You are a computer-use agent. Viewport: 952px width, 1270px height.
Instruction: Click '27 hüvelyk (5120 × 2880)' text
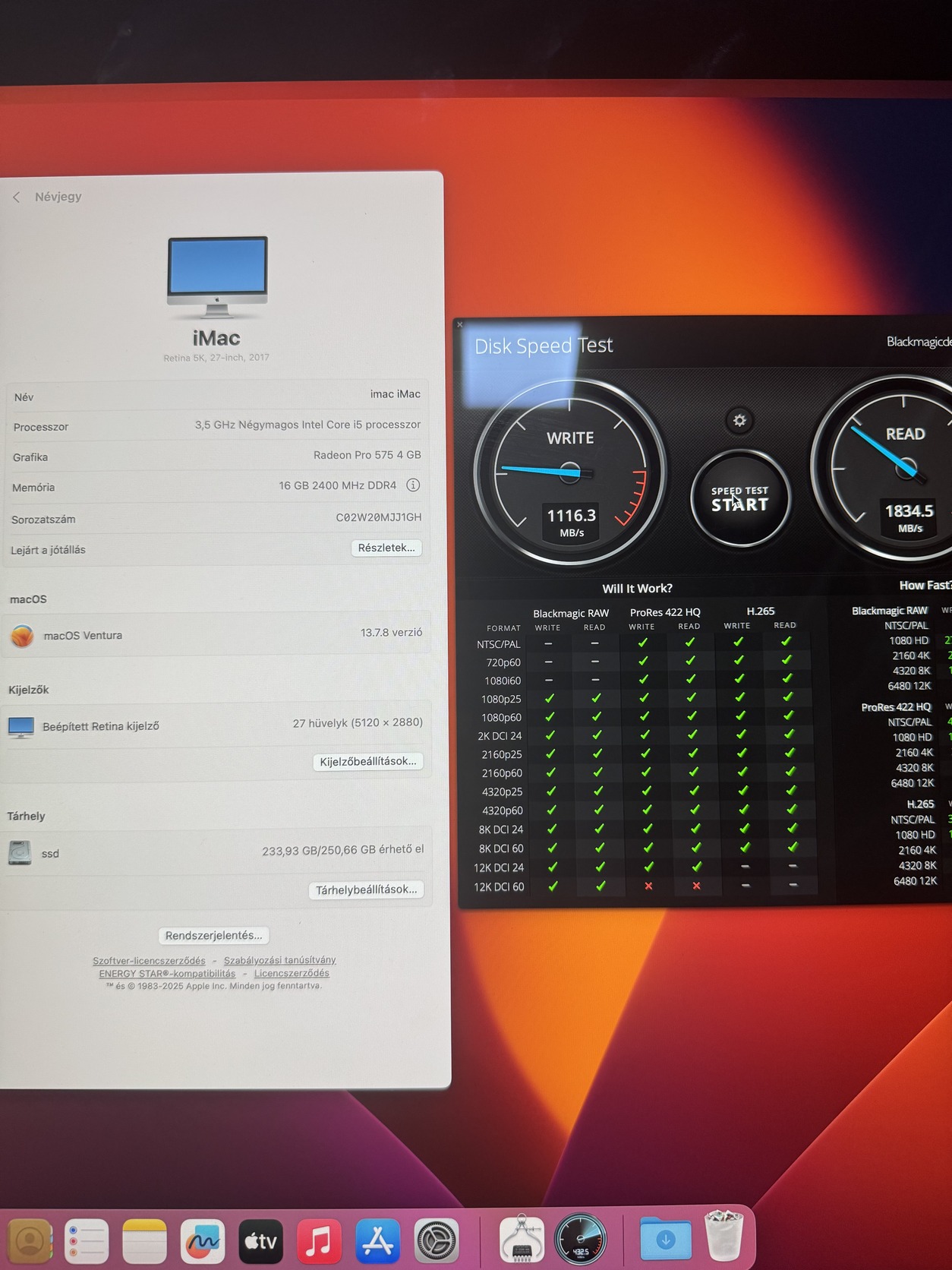click(358, 722)
